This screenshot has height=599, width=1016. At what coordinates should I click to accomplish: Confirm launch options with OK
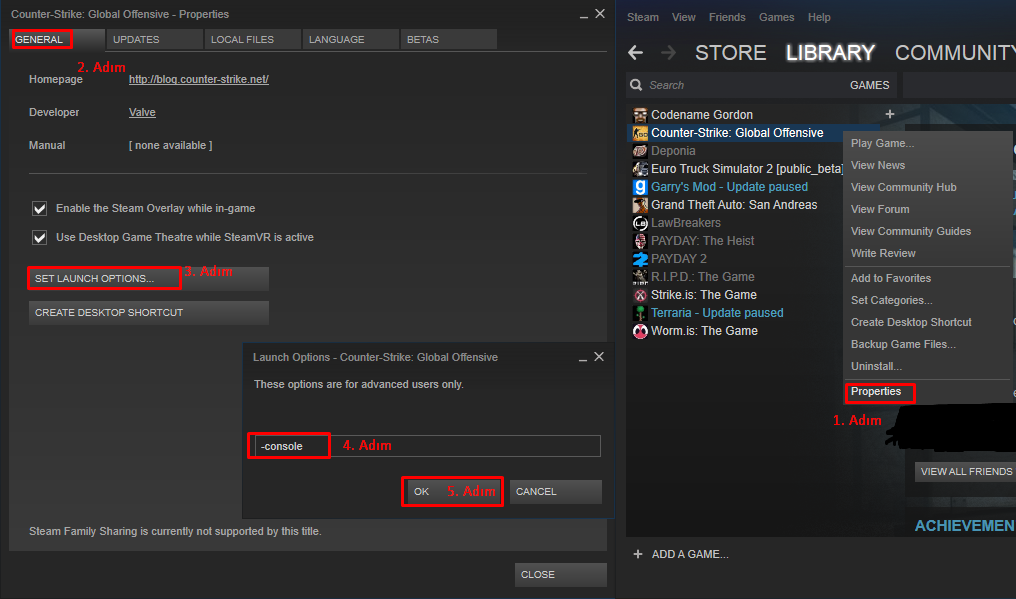click(453, 491)
